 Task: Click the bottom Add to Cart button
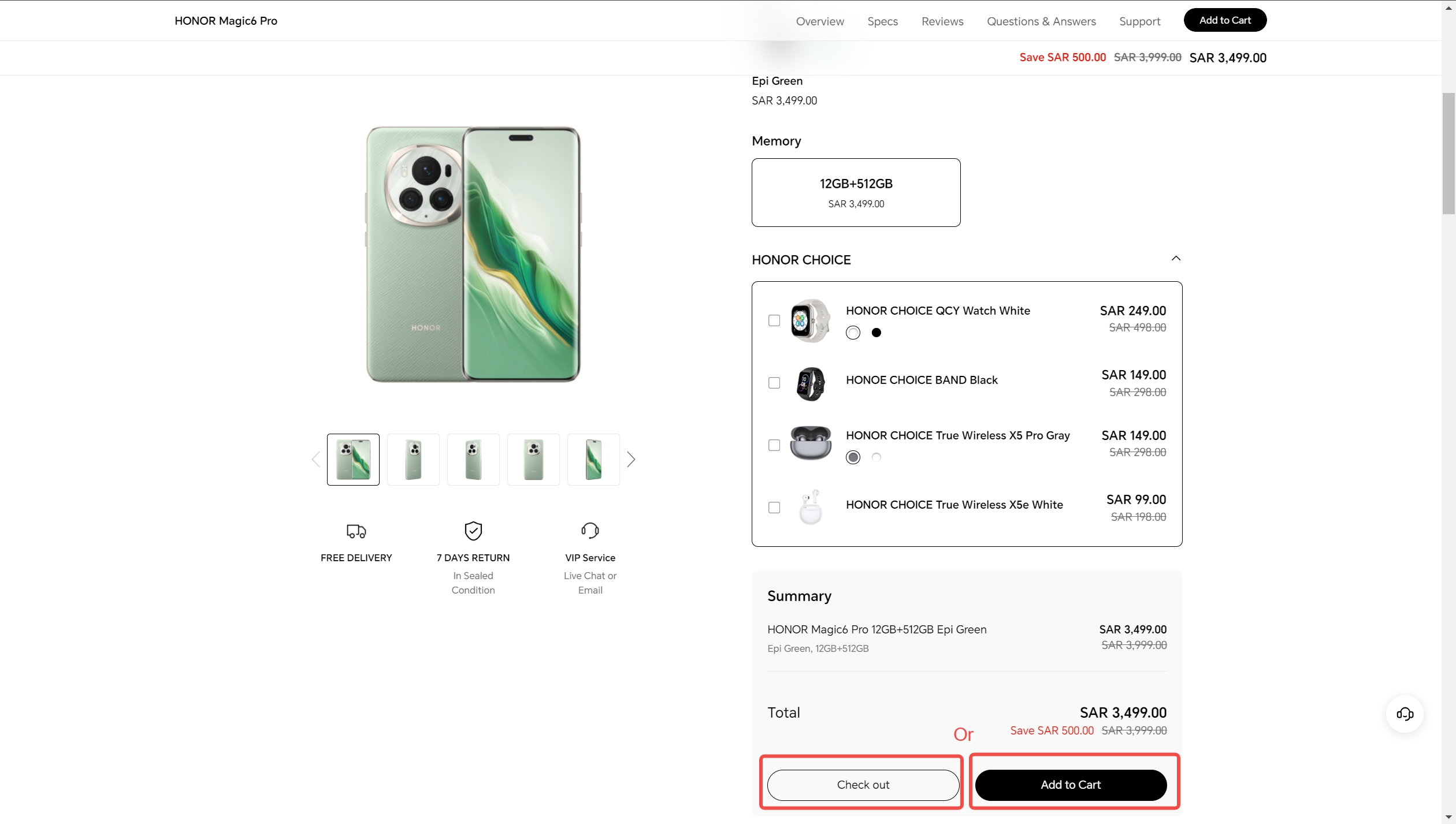coord(1071,785)
